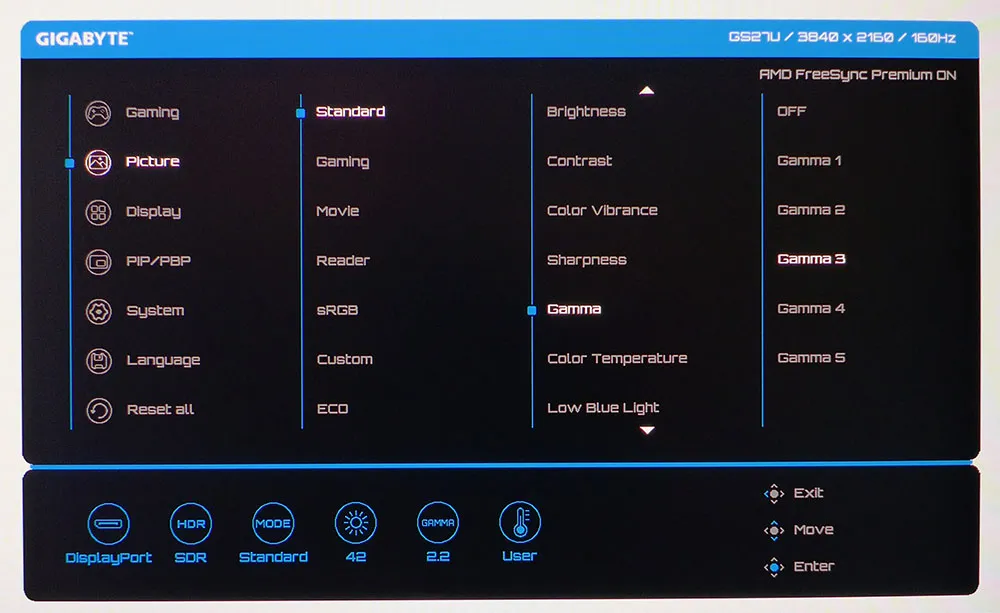The width and height of the screenshot is (1000, 613).
Task: Open the Low Blue Light setting
Action: (603, 408)
